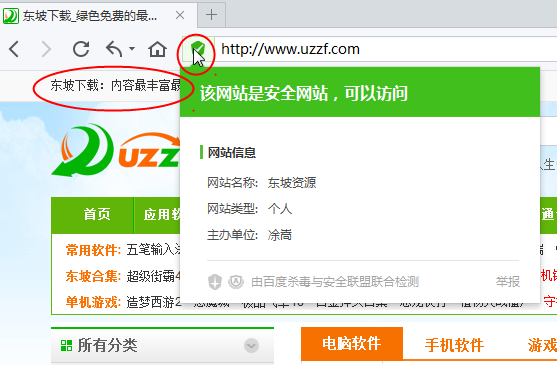
Task: Click the security alliance badge icon
Action: pyautogui.click(x=236, y=282)
